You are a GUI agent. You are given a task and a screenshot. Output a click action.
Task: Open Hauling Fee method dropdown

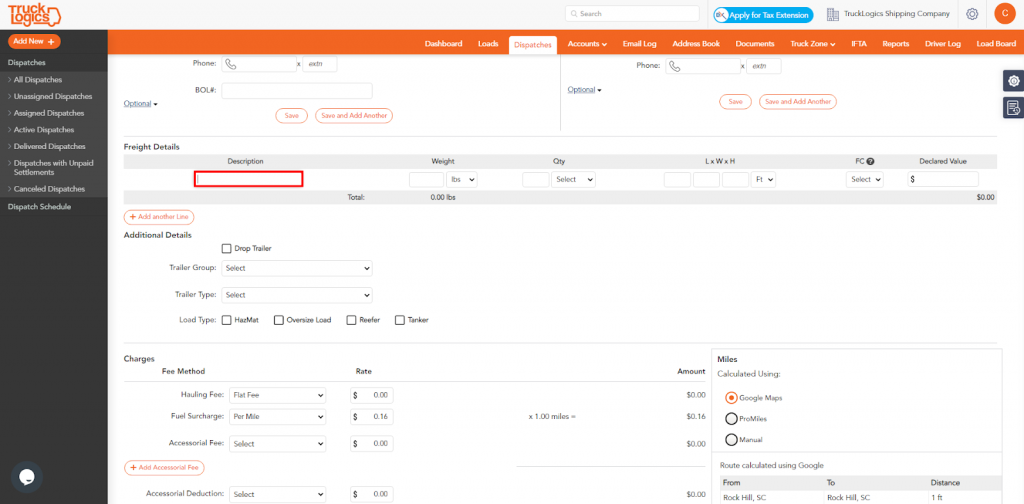pos(277,395)
